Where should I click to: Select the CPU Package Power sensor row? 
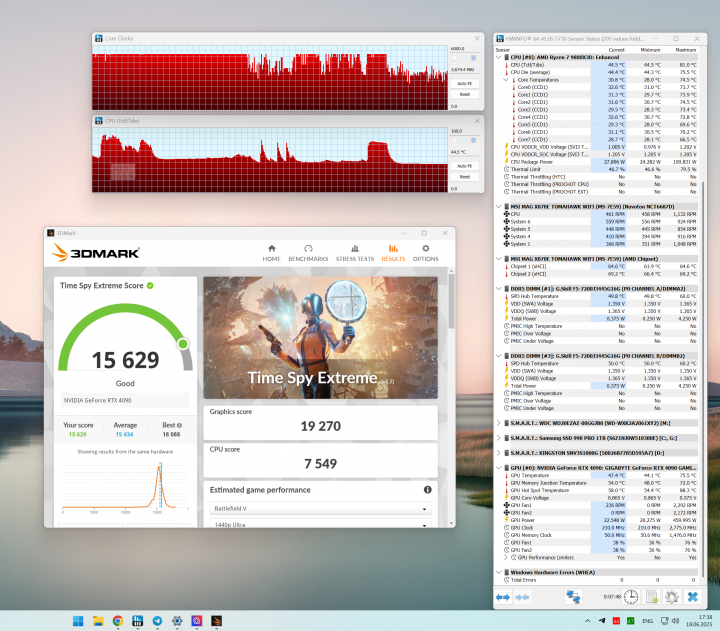pyautogui.click(x=601, y=162)
